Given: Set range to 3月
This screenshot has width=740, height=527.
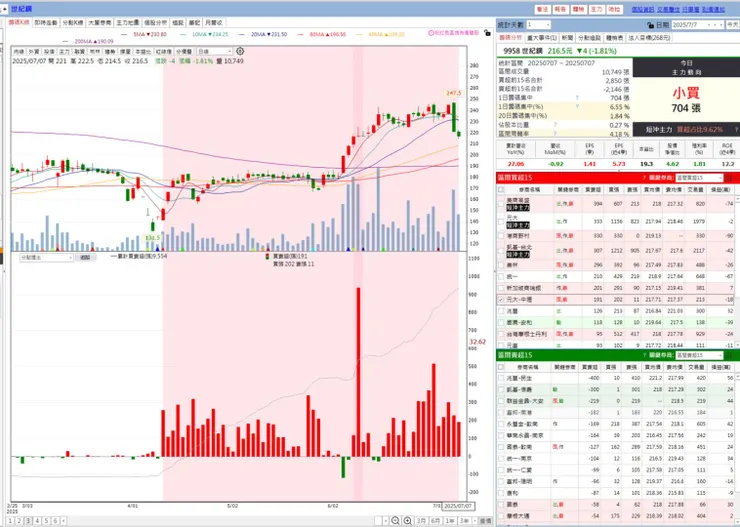Looking at the screenshot, I should click(421, 521).
